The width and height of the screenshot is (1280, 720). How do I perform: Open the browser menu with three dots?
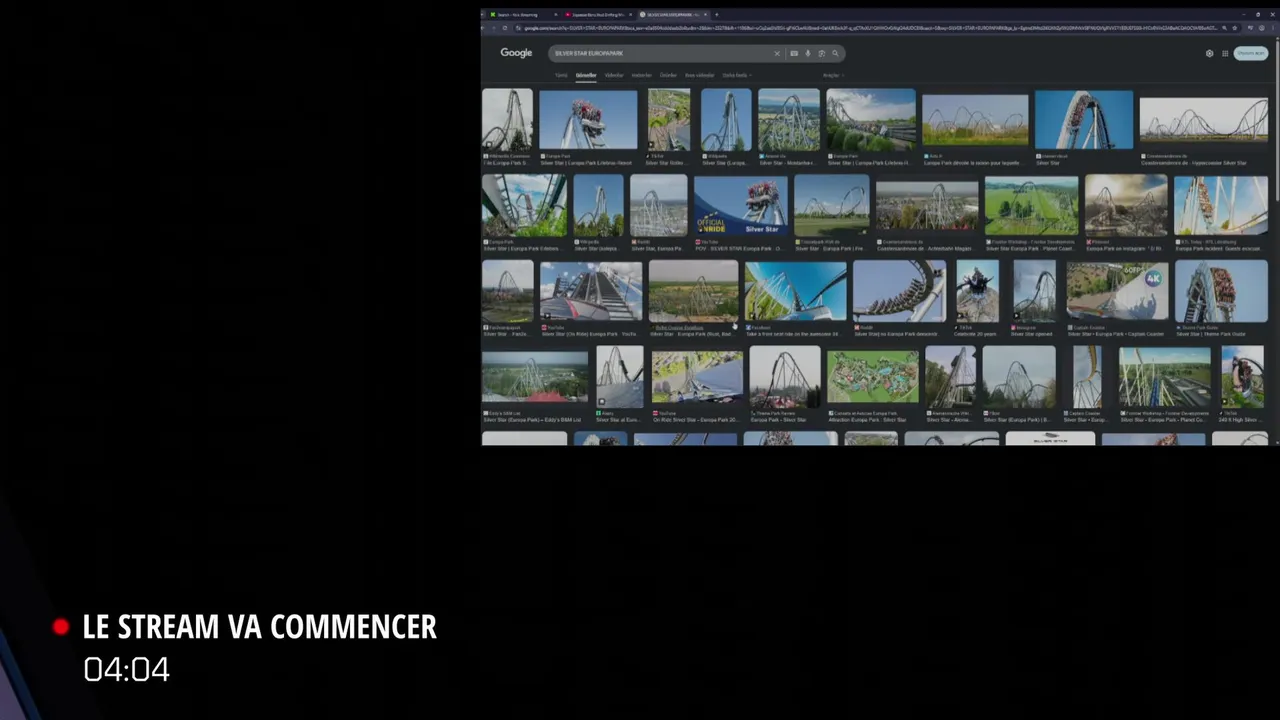coord(1272,28)
